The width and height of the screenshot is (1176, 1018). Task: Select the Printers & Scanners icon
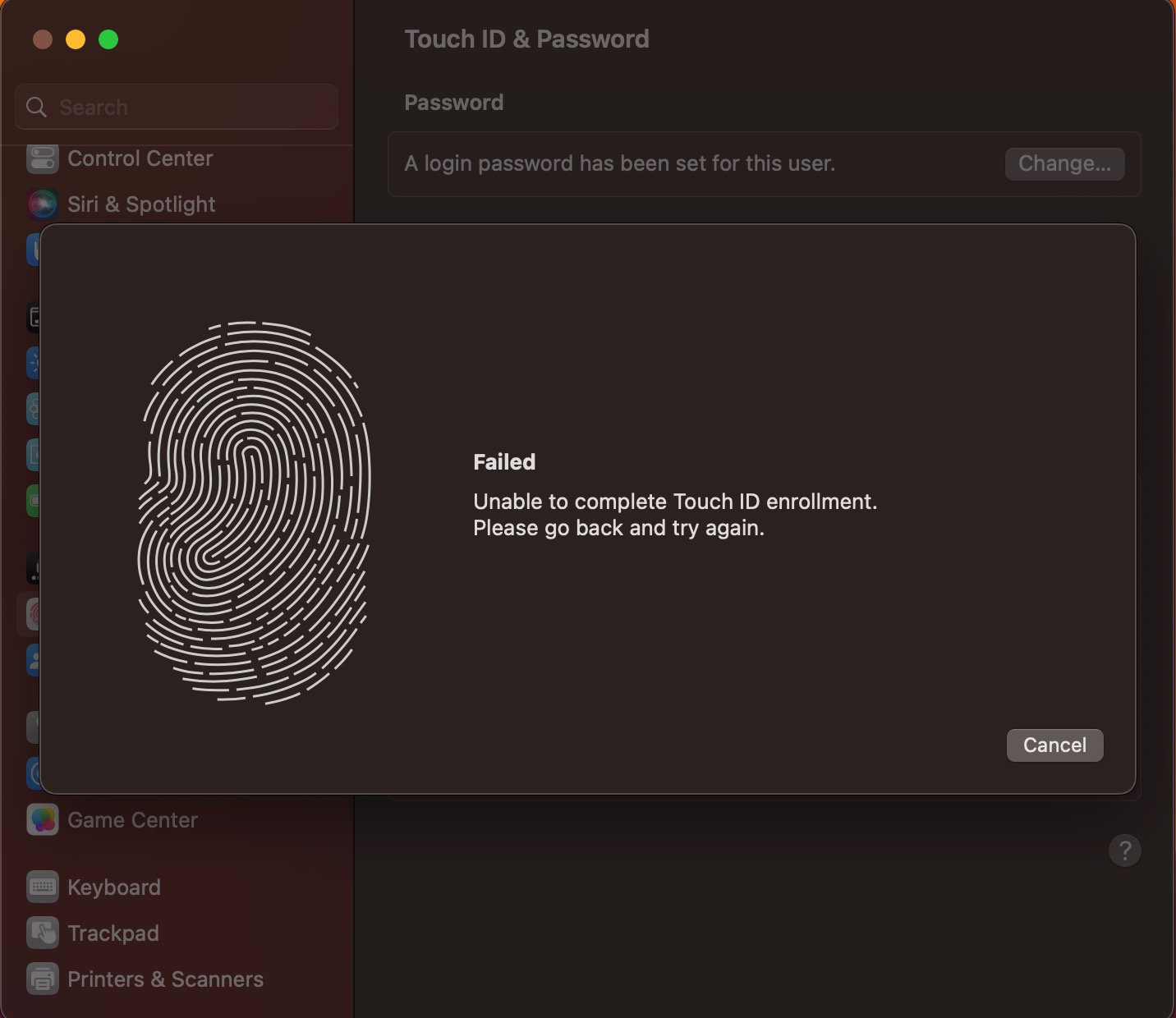coord(42,979)
